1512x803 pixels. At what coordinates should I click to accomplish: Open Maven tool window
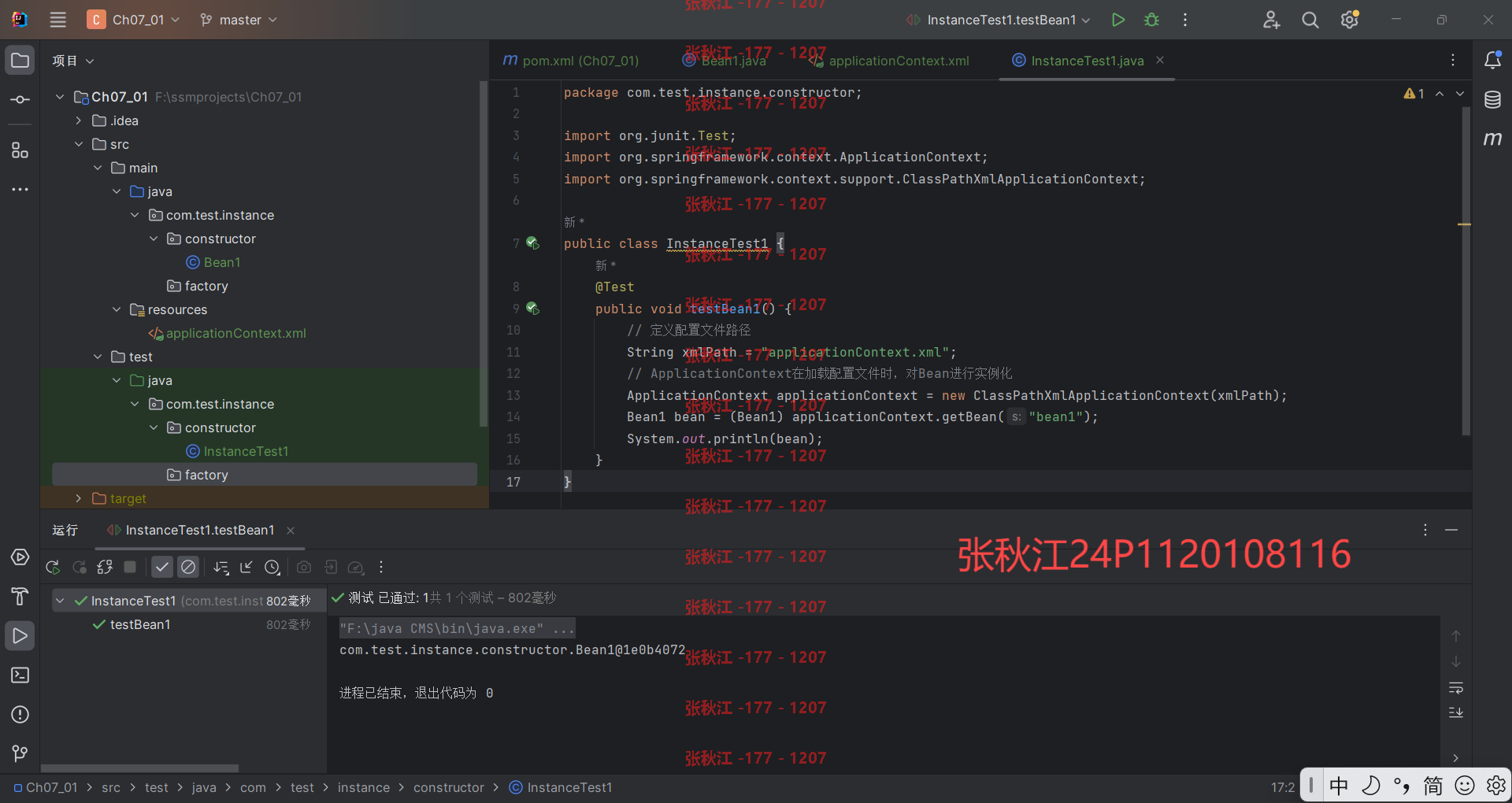1492,139
